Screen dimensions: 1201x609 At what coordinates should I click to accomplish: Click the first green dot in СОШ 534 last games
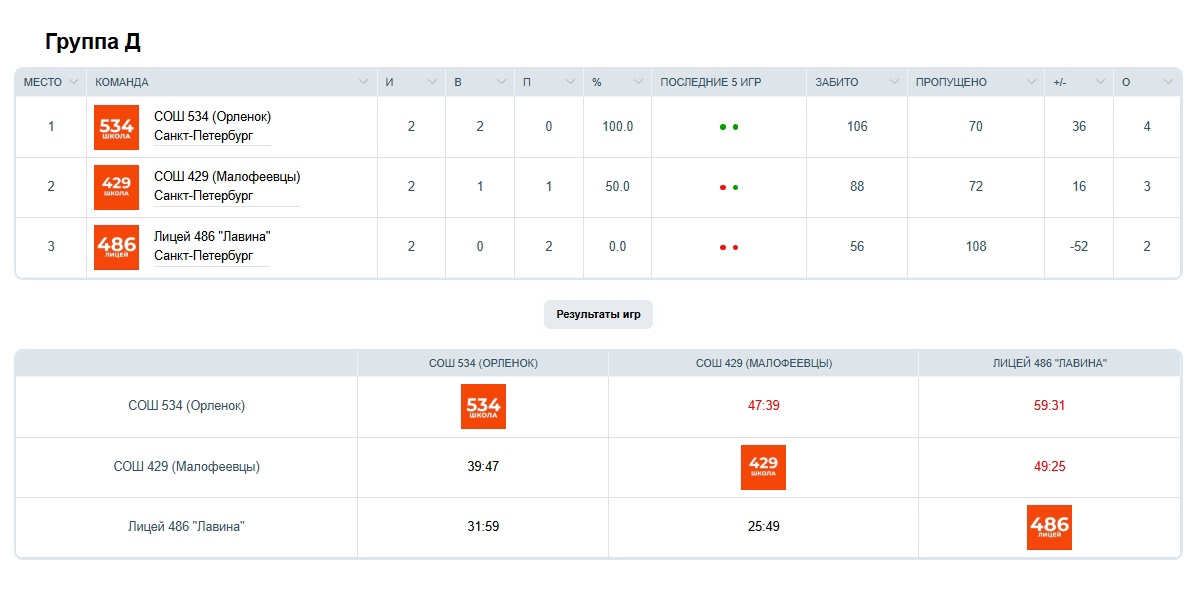tap(723, 127)
